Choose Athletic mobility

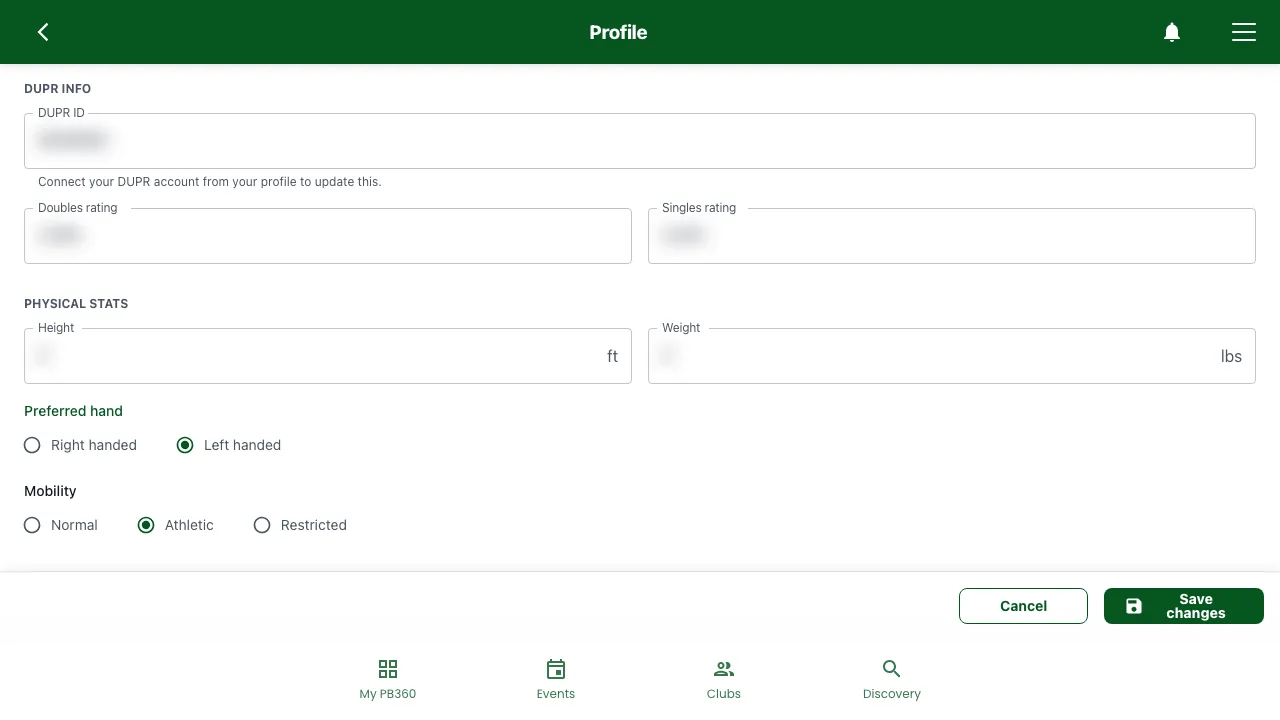click(x=175, y=525)
